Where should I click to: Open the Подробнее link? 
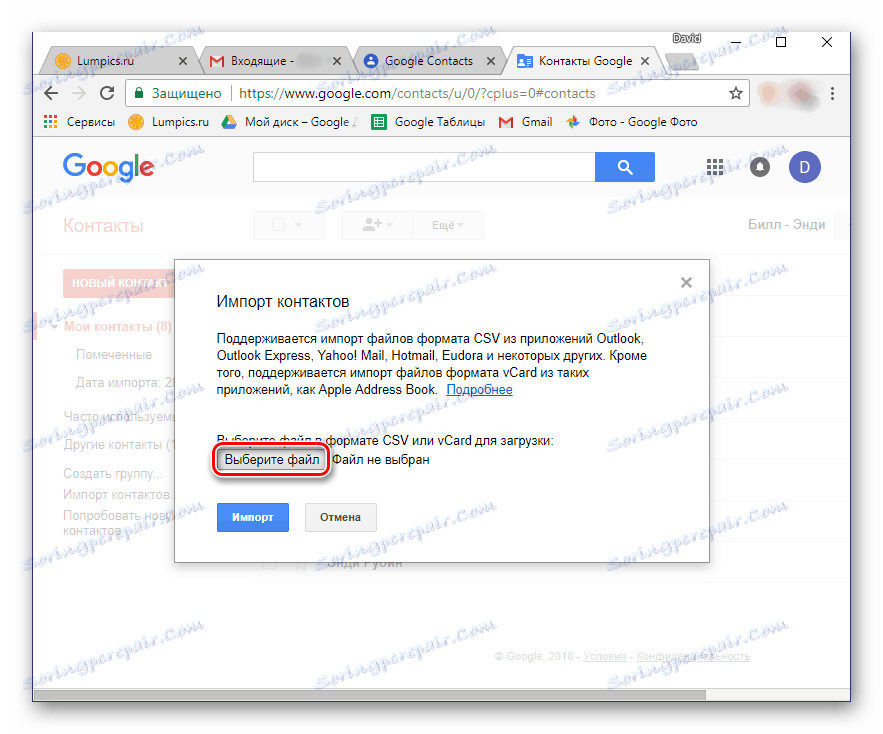(x=479, y=389)
